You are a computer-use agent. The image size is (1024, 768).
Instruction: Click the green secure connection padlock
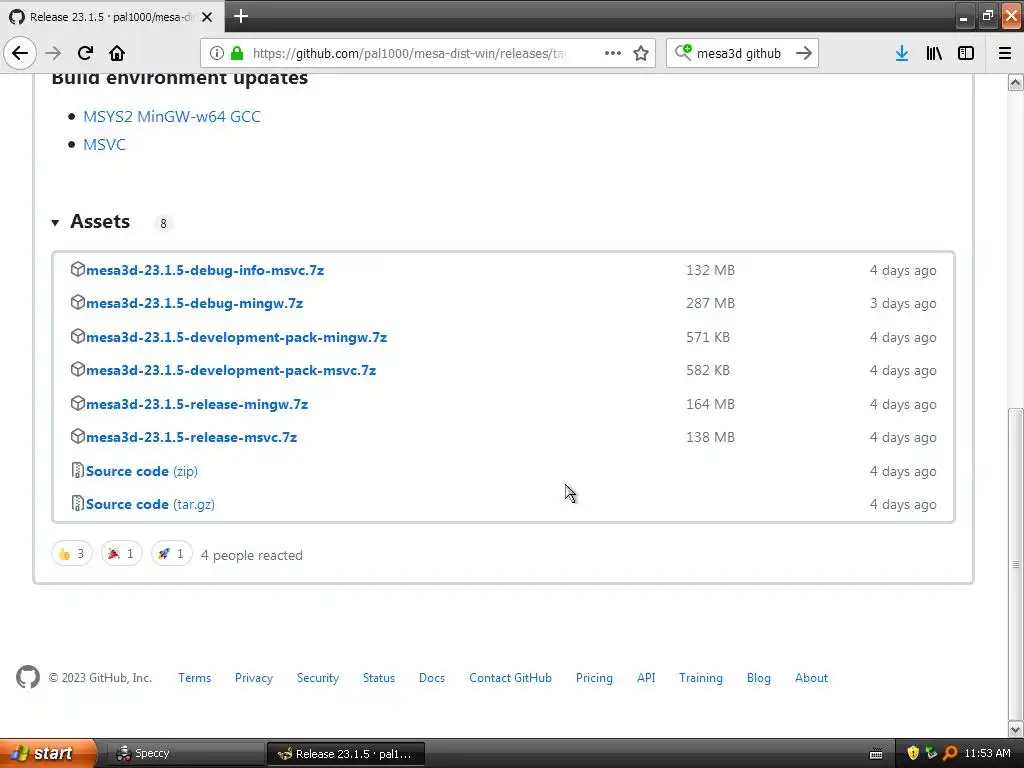(x=237, y=53)
